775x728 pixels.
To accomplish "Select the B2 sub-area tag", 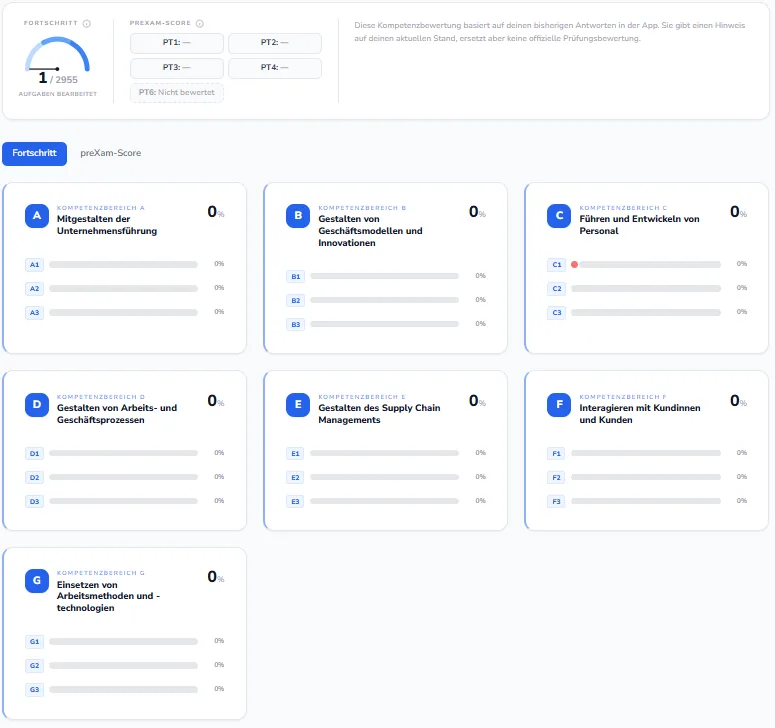I will [296, 300].
